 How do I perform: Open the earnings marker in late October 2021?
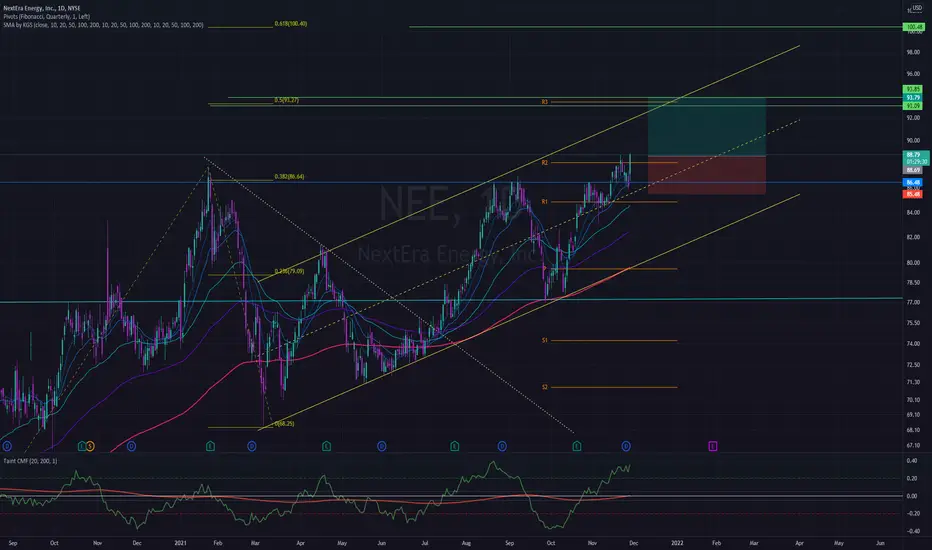coord(577,446)
